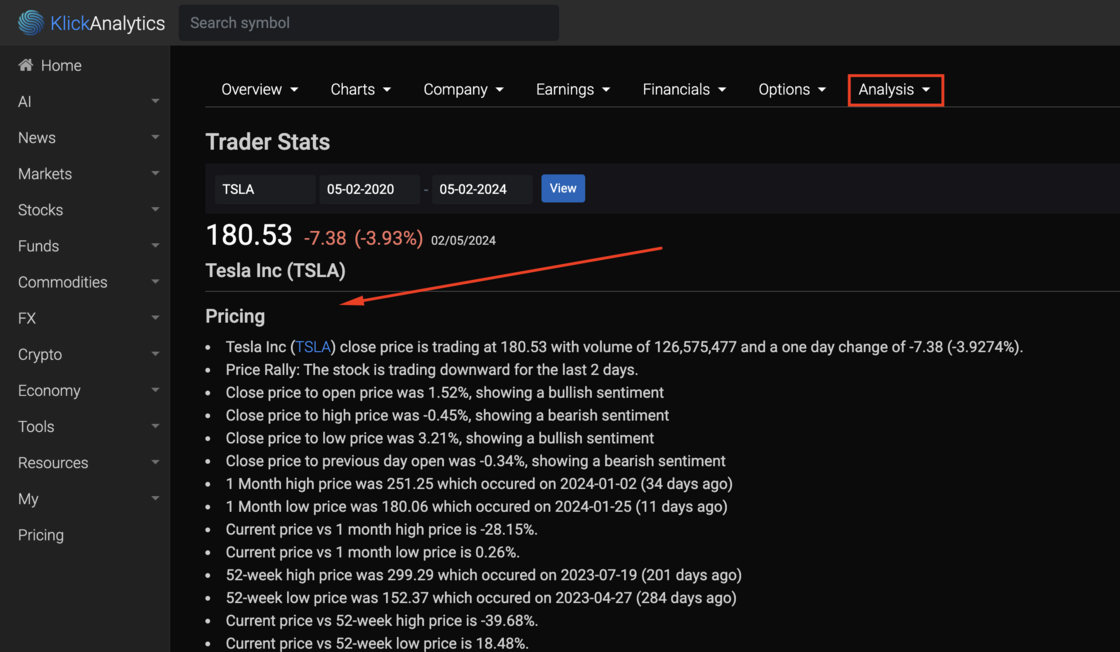The image size is (1120, 652).
Task: Expand the Stocks sidebar arrow
Action: [x=155, y=209]
